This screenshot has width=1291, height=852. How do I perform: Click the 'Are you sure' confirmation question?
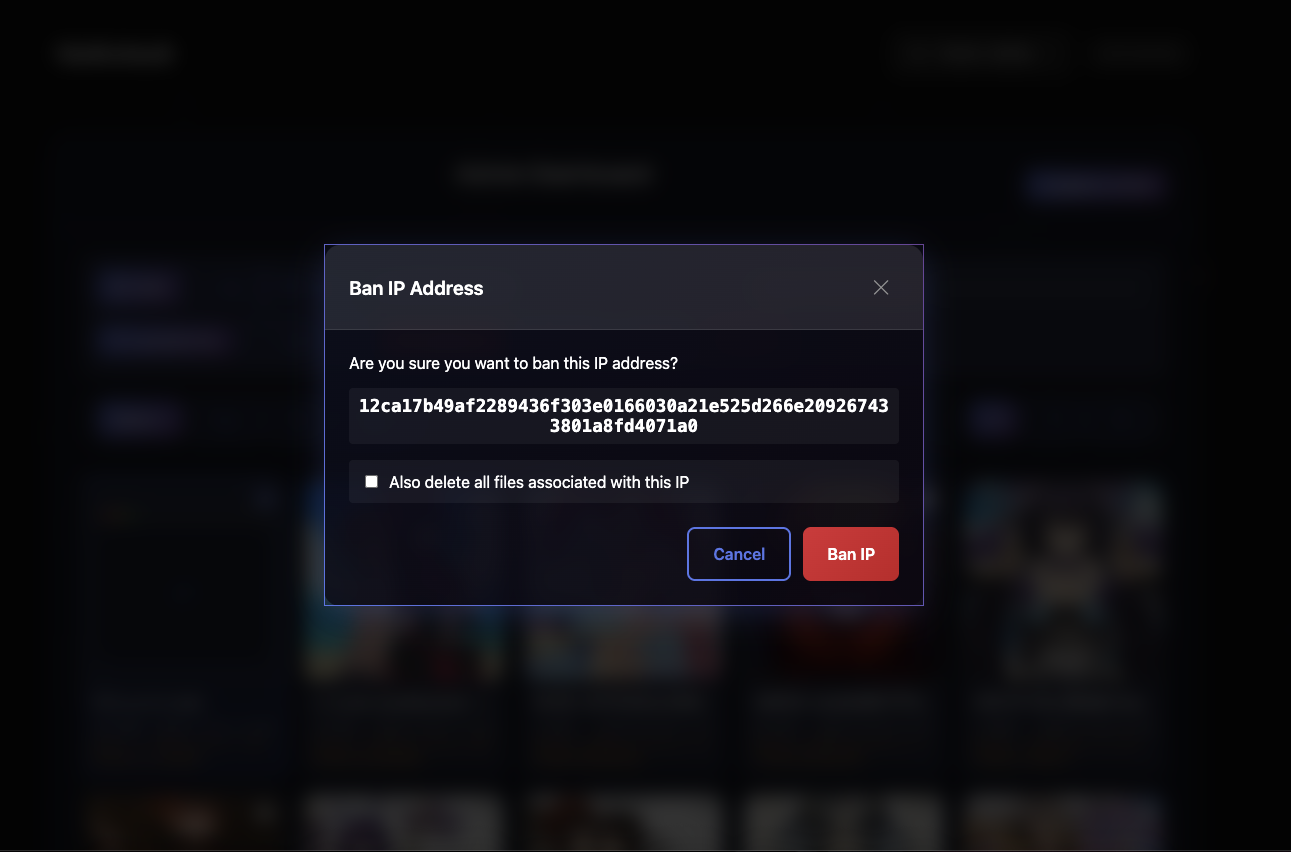(x=514, y=363)
